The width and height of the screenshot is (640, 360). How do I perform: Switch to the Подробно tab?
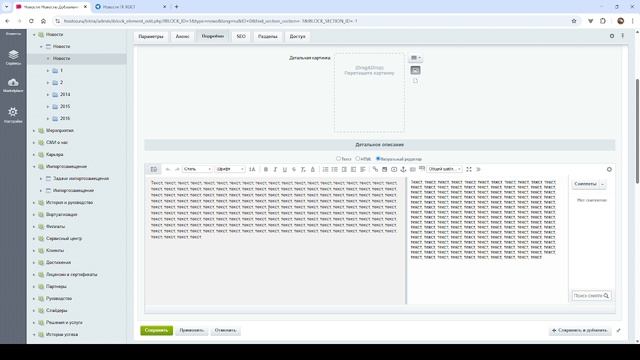click(213, 36)
